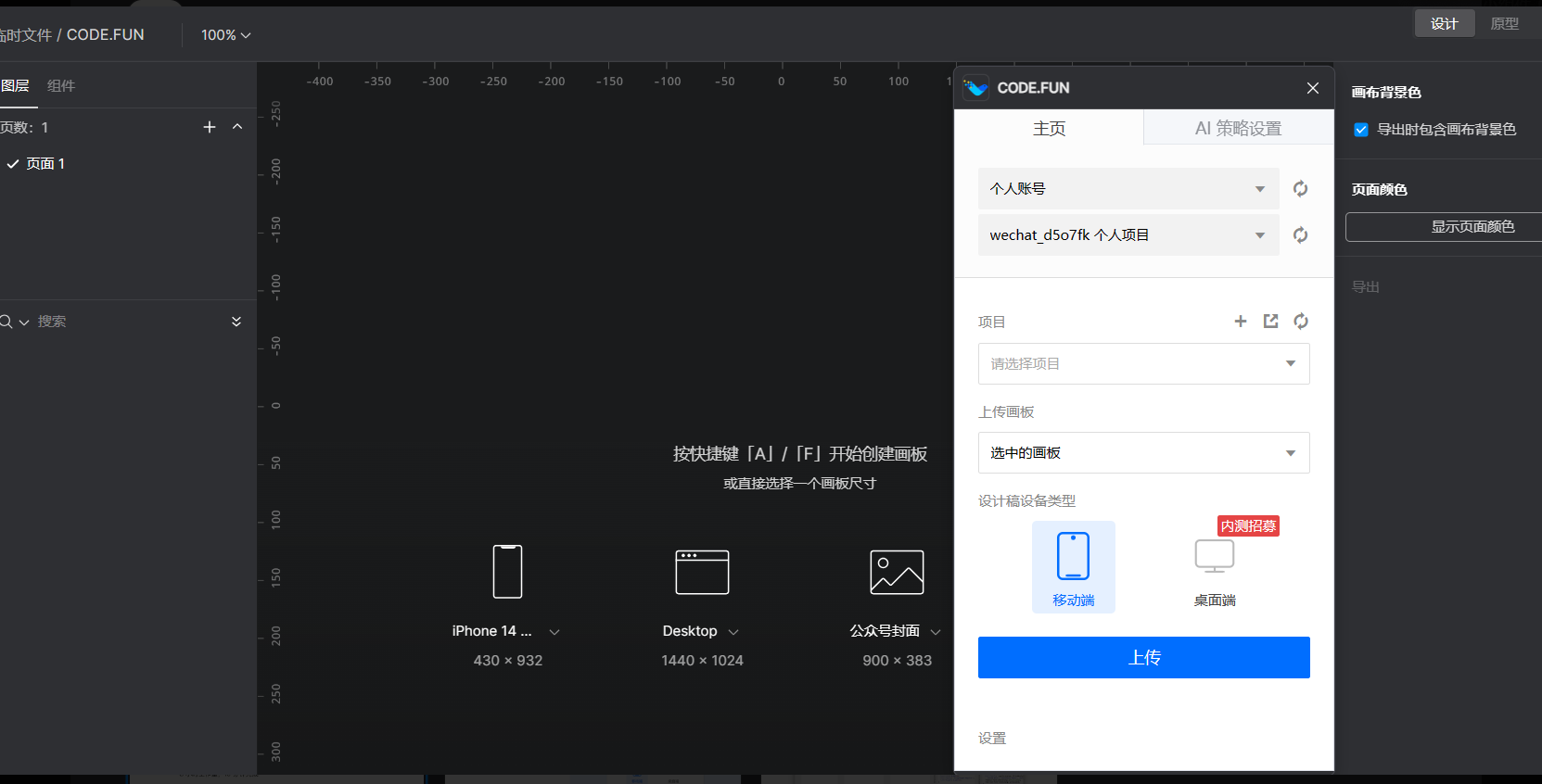Open project in external link icon
The height and width of the screenshot is (784, 1542).
click(1271, 321)
